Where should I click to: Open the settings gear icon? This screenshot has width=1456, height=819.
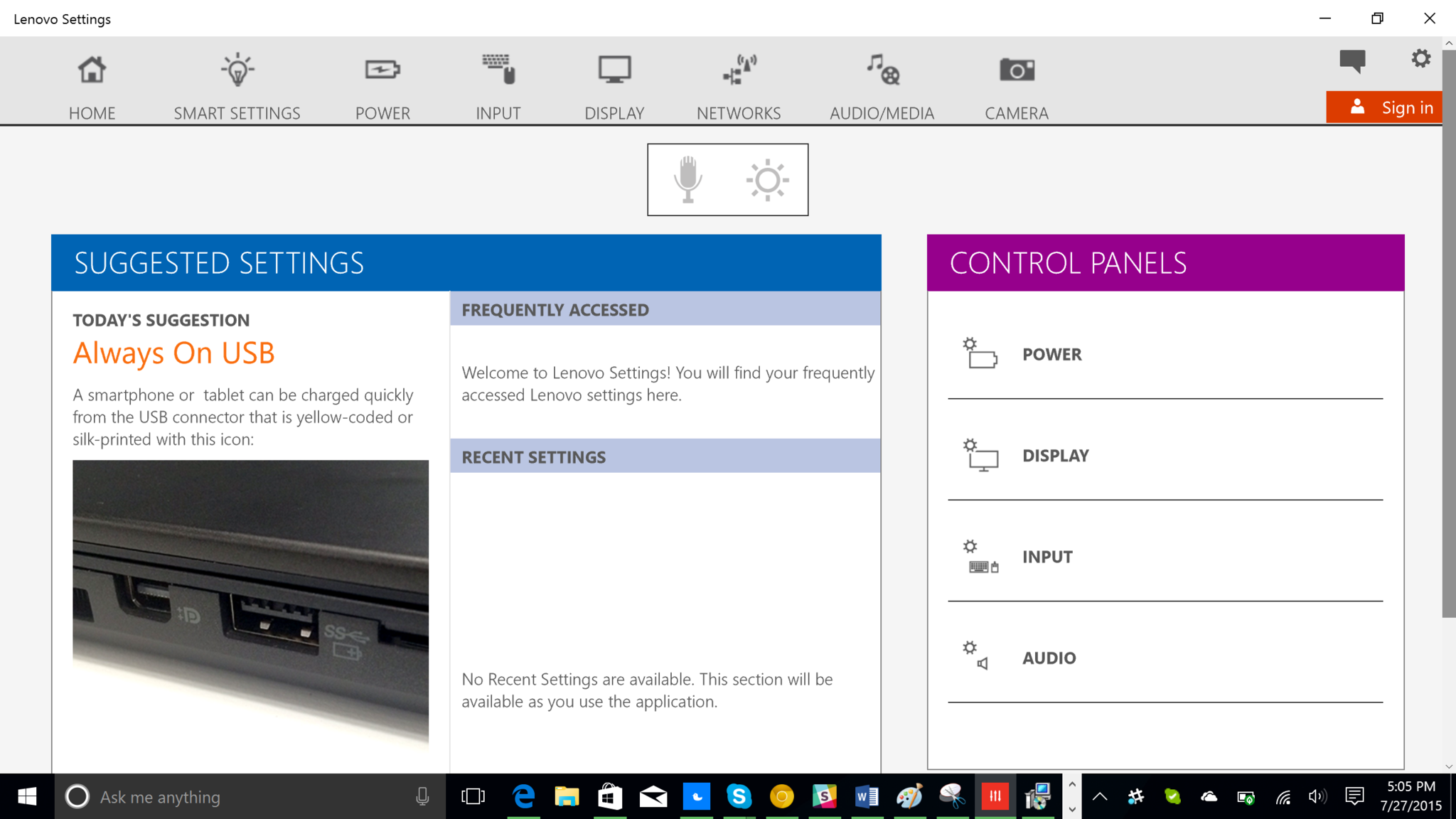(1420, 58)
